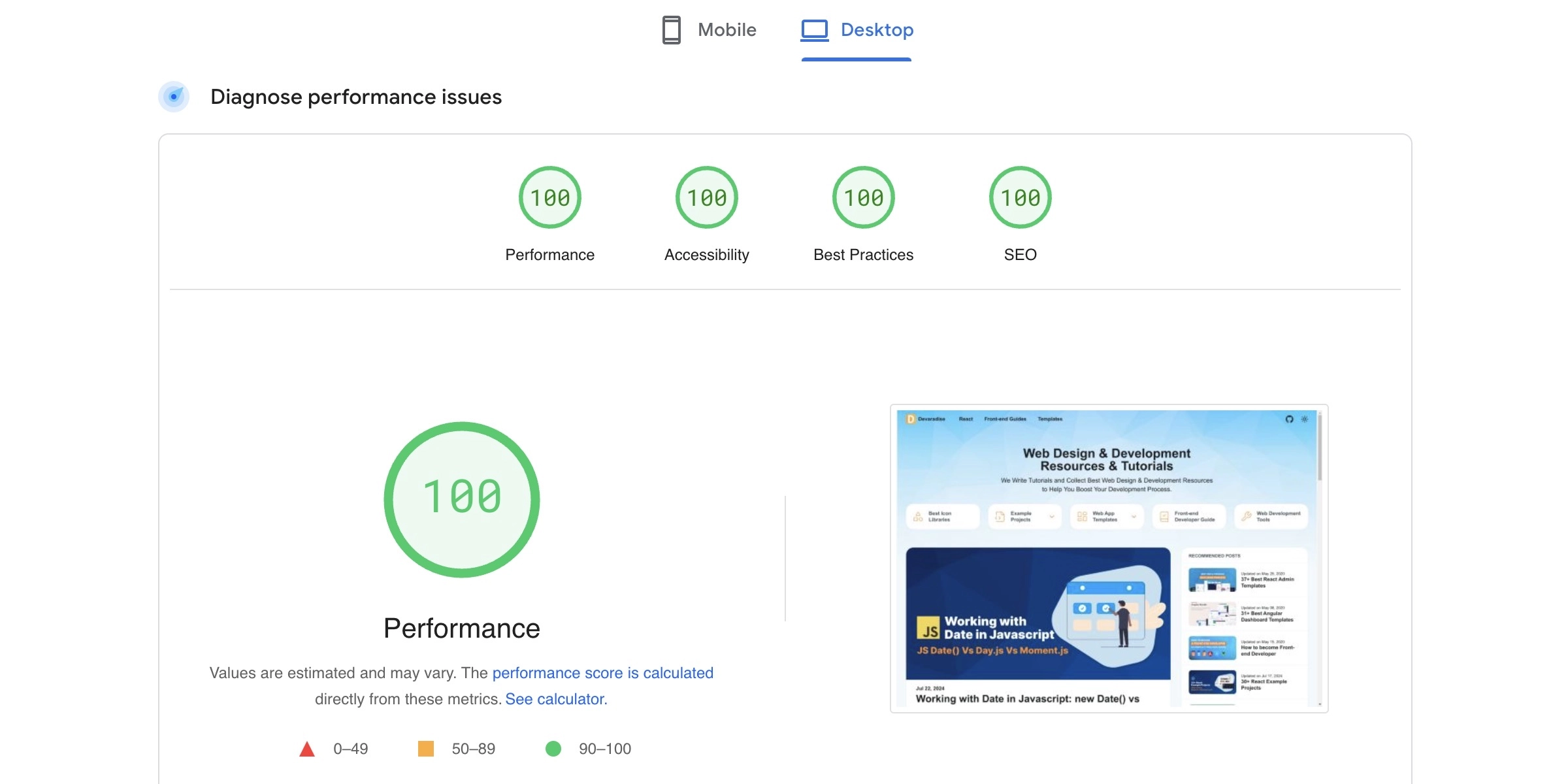Click the website screenshot thumbnail
Image resolution: width=1568 pixels, height=784 pixels.
[x=1109, y=558]
